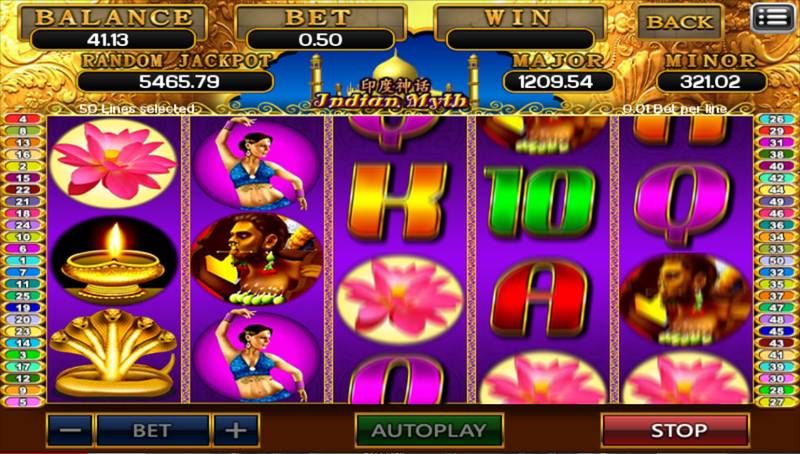
Task: Click the warrior symbol on second reel
Action: (257, 260)
